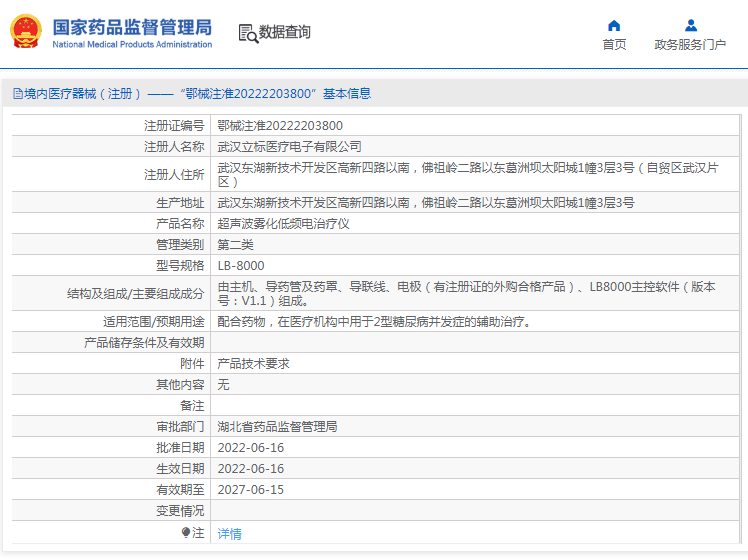Click the 附件 row label
The image size is (748, 560).
[x=192, y=364]
